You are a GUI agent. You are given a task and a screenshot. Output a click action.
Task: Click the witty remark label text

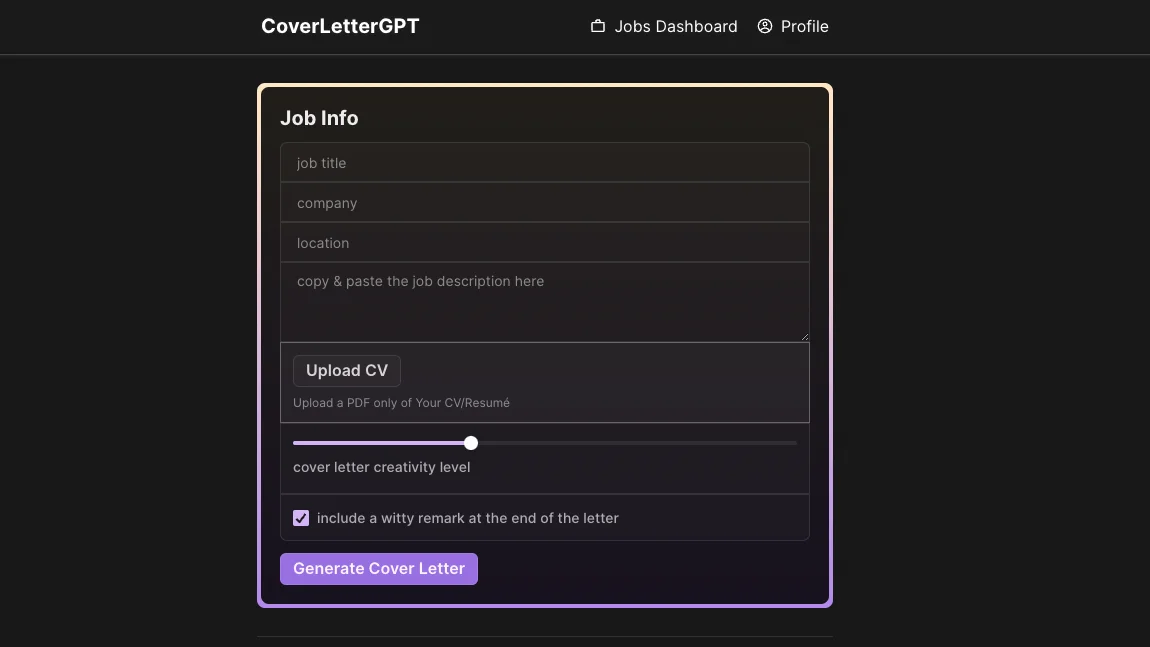(468, 518)
